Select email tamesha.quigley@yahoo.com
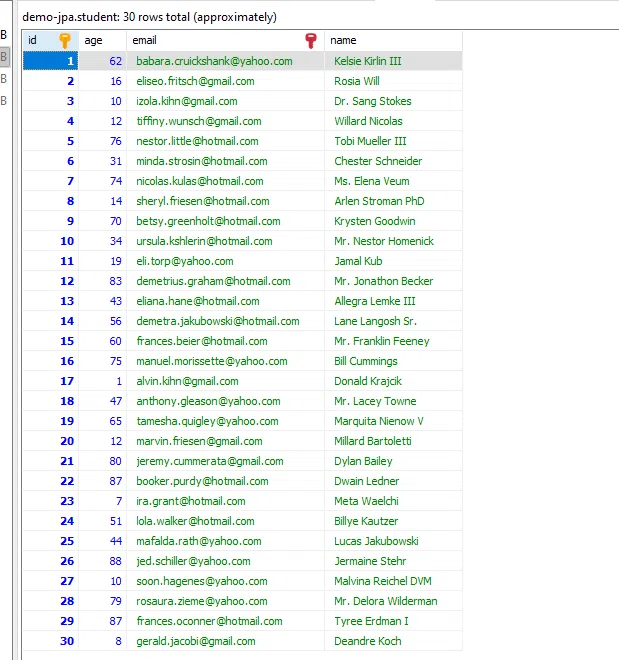619x660 pixels. (207, 421)
